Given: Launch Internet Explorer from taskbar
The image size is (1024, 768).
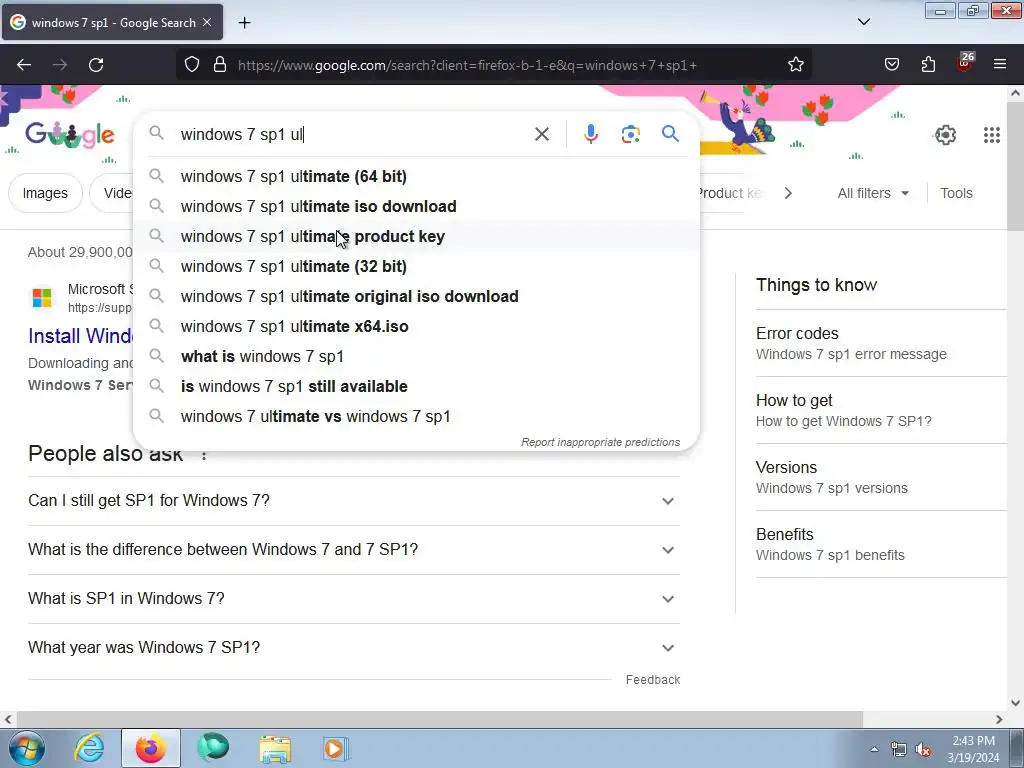Looking at the screenshot, I should coord(89,748).
